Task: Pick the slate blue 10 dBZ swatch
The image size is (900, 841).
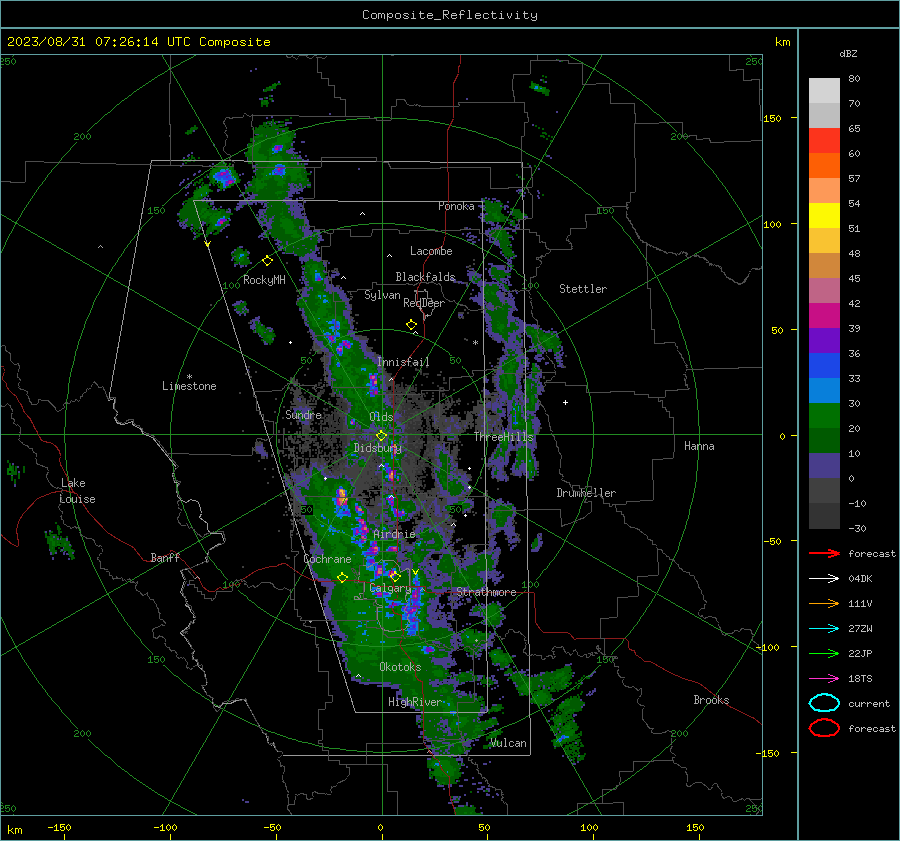Action: click(x=824, y=466)
